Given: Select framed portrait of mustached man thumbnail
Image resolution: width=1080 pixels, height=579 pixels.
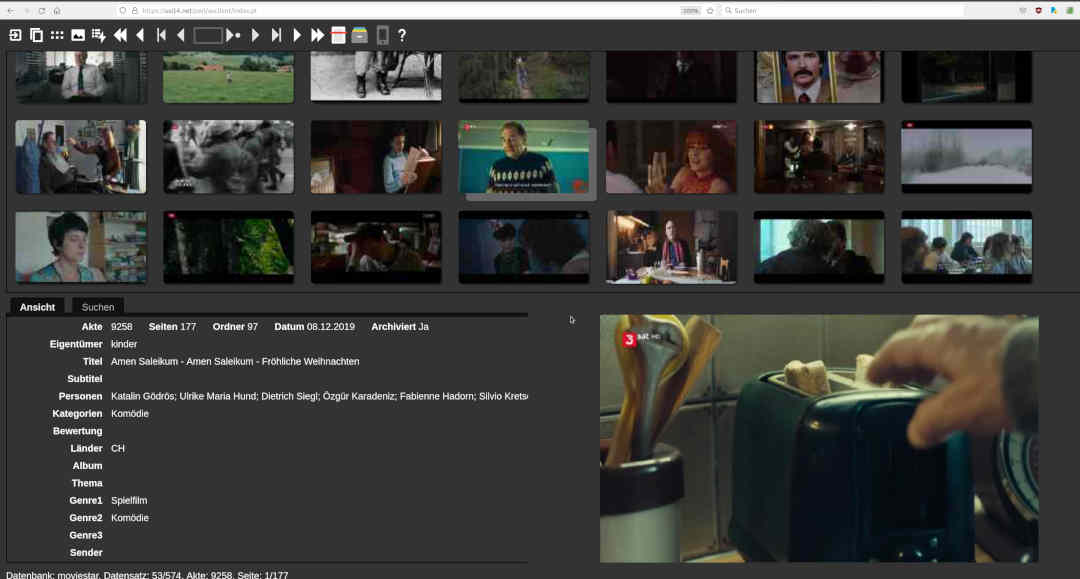Looking at the screenshot, I should click(818, 76).
